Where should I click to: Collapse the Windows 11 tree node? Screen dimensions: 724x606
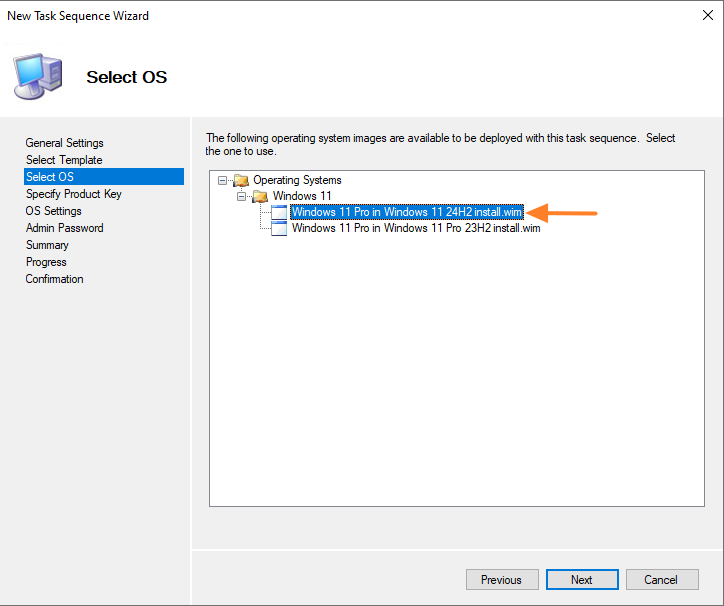[241, 196]
